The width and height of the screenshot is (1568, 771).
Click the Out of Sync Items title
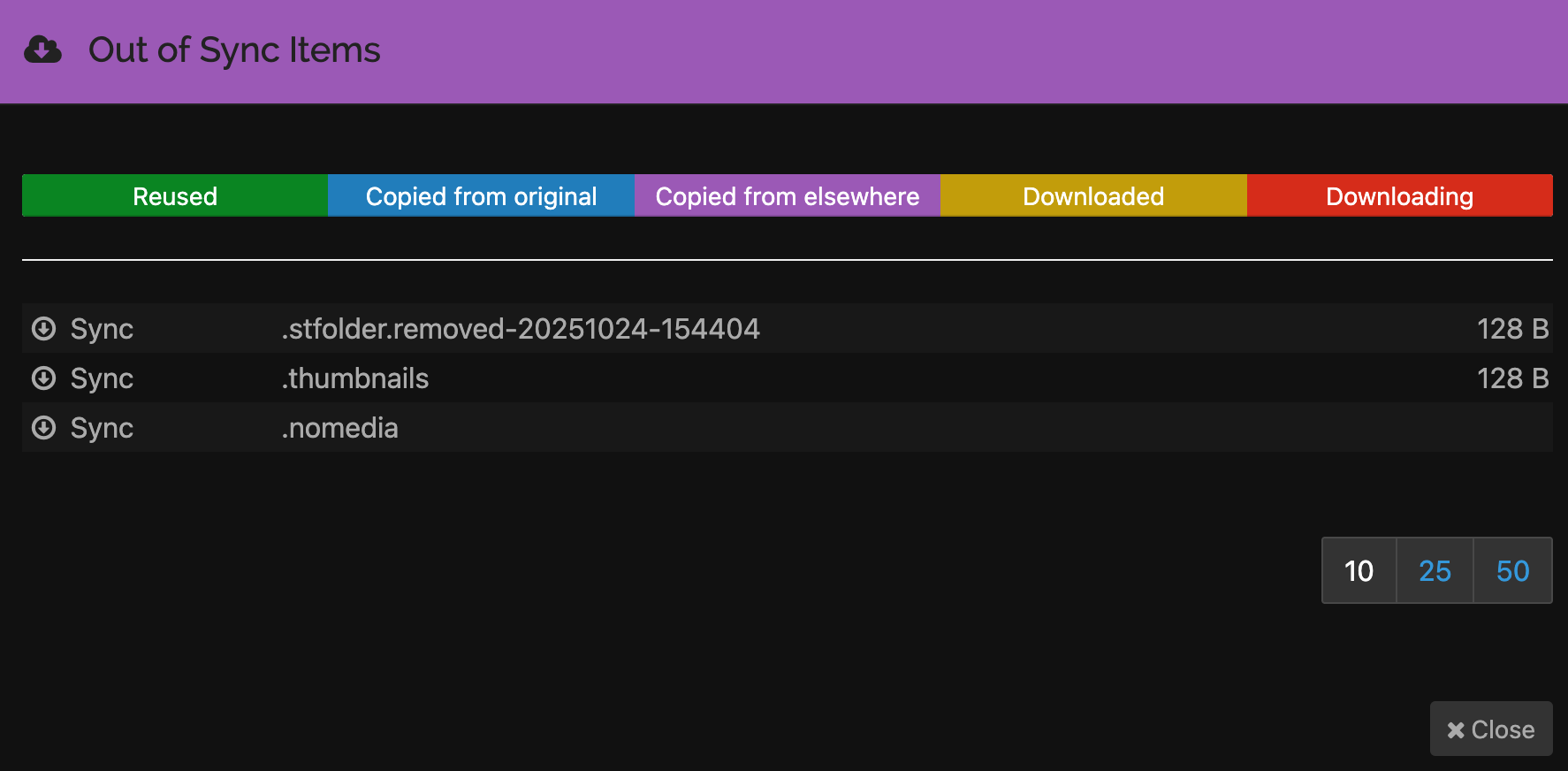234,50
